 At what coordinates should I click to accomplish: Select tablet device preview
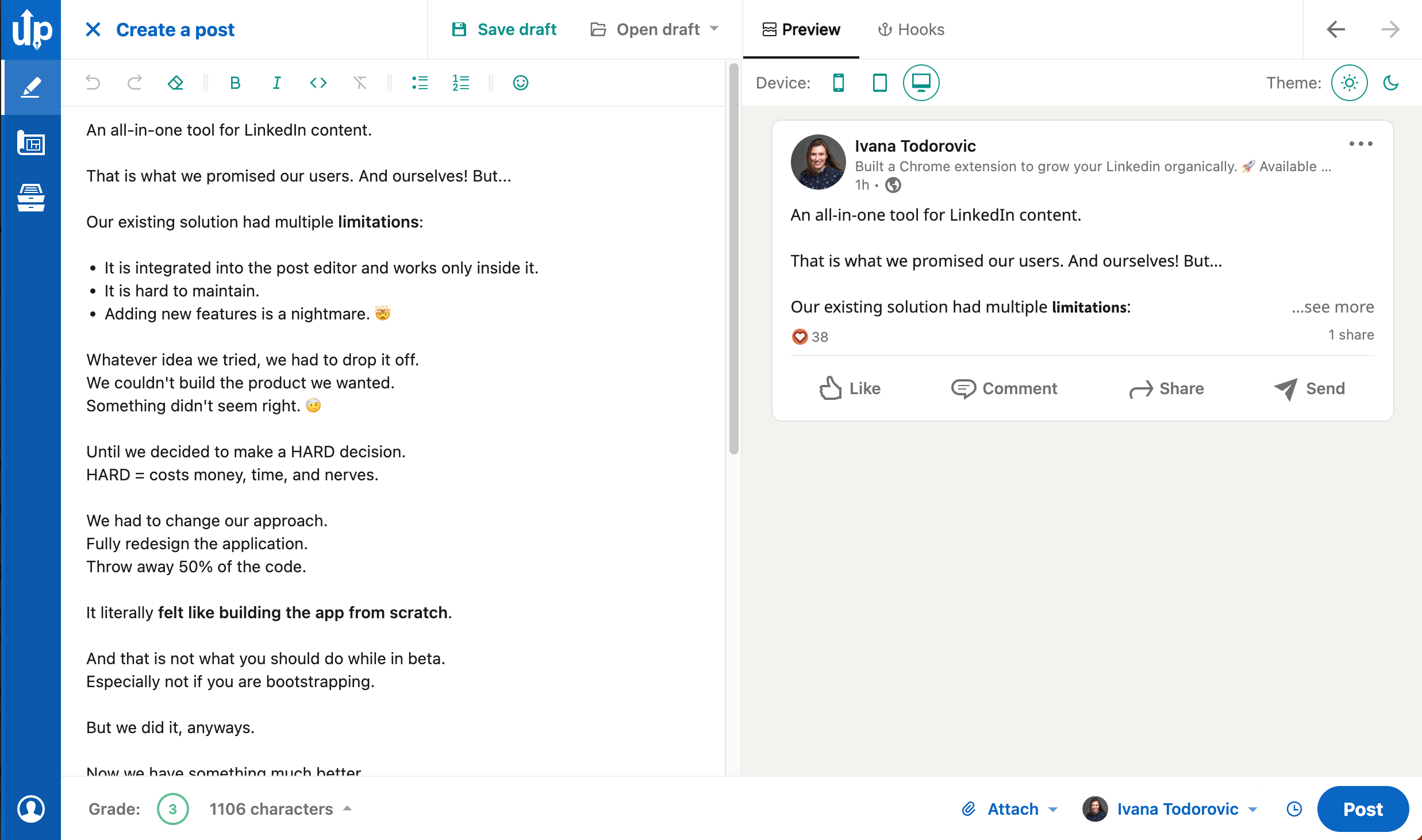[880, 83]
